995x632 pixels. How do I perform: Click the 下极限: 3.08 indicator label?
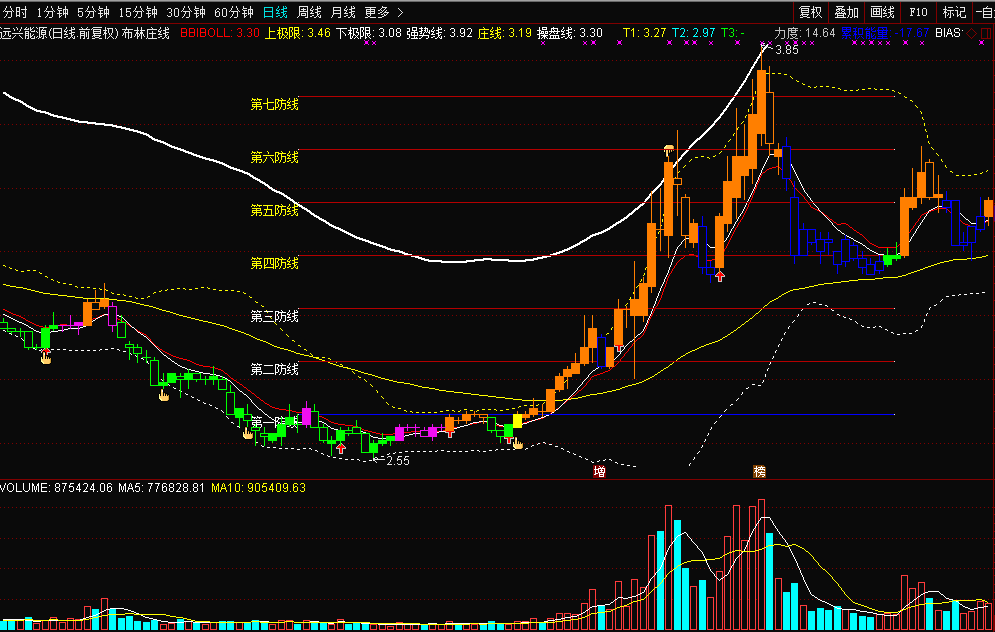click(369, 33)
